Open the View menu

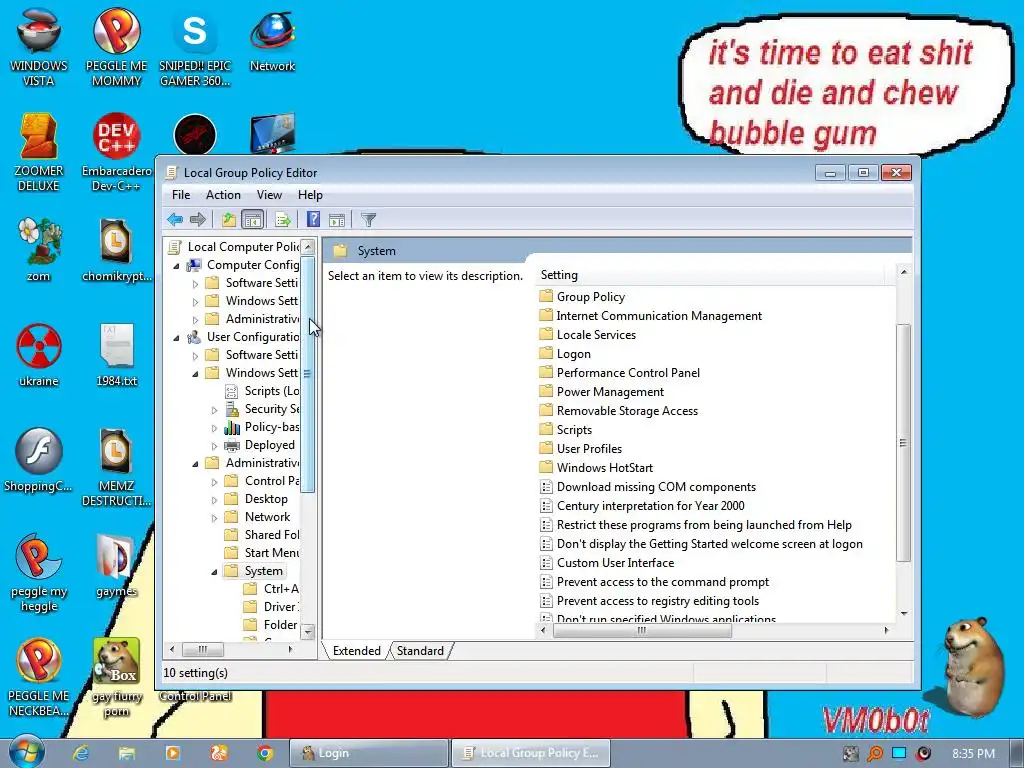pyautogui.click(x=269, y=195)
